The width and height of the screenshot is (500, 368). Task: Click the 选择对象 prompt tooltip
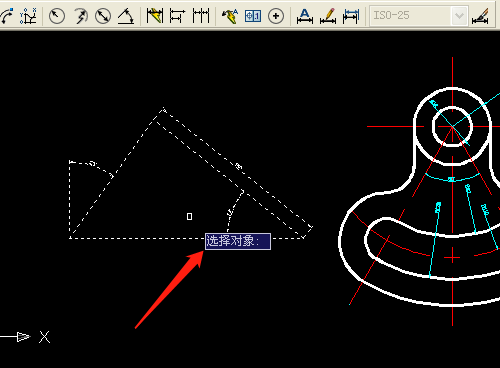(x=238, y=241)
